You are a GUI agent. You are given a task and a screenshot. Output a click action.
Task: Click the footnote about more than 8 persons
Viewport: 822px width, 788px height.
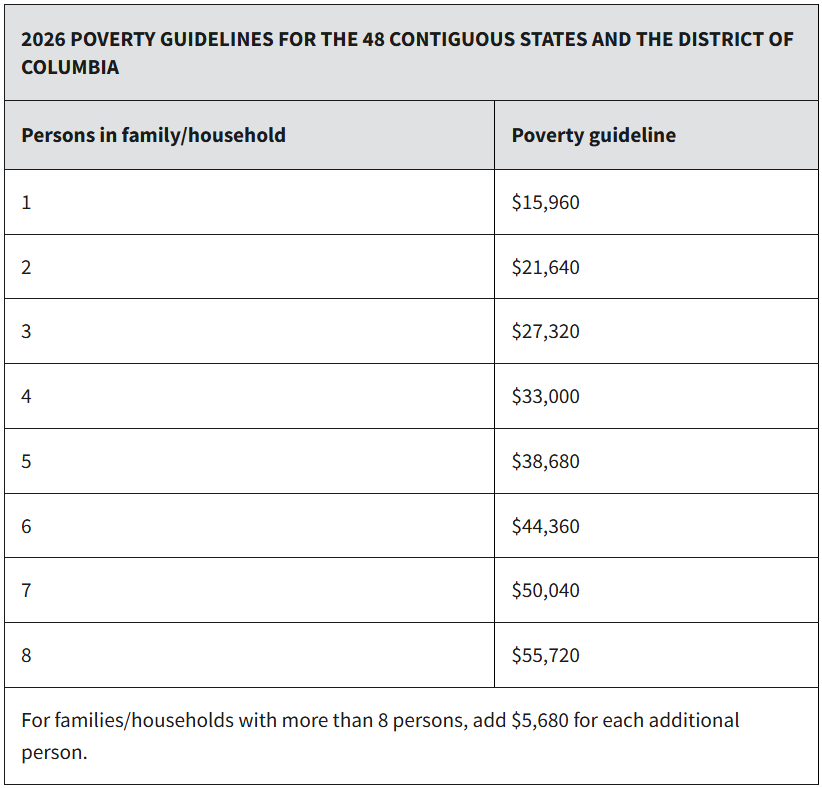tap(380, 735)
